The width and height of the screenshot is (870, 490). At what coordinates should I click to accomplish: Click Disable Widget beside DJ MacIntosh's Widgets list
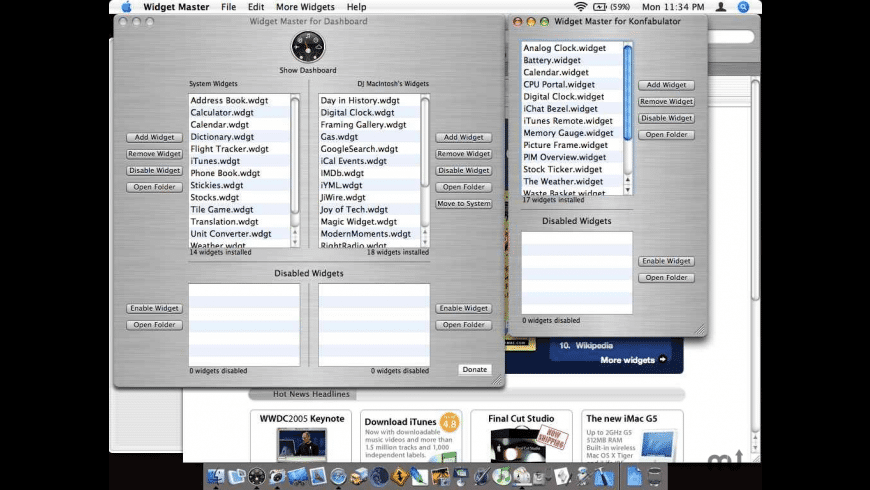pyautogui.click(x=463, y=170)
